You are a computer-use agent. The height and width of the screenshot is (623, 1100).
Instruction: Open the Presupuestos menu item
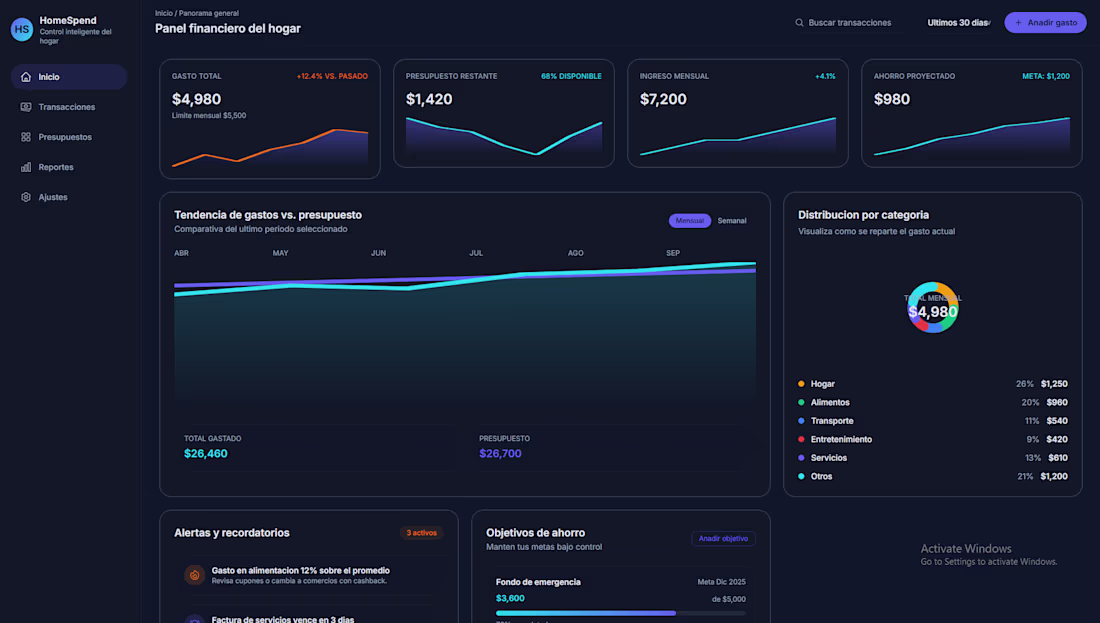[x=69, y=138]
